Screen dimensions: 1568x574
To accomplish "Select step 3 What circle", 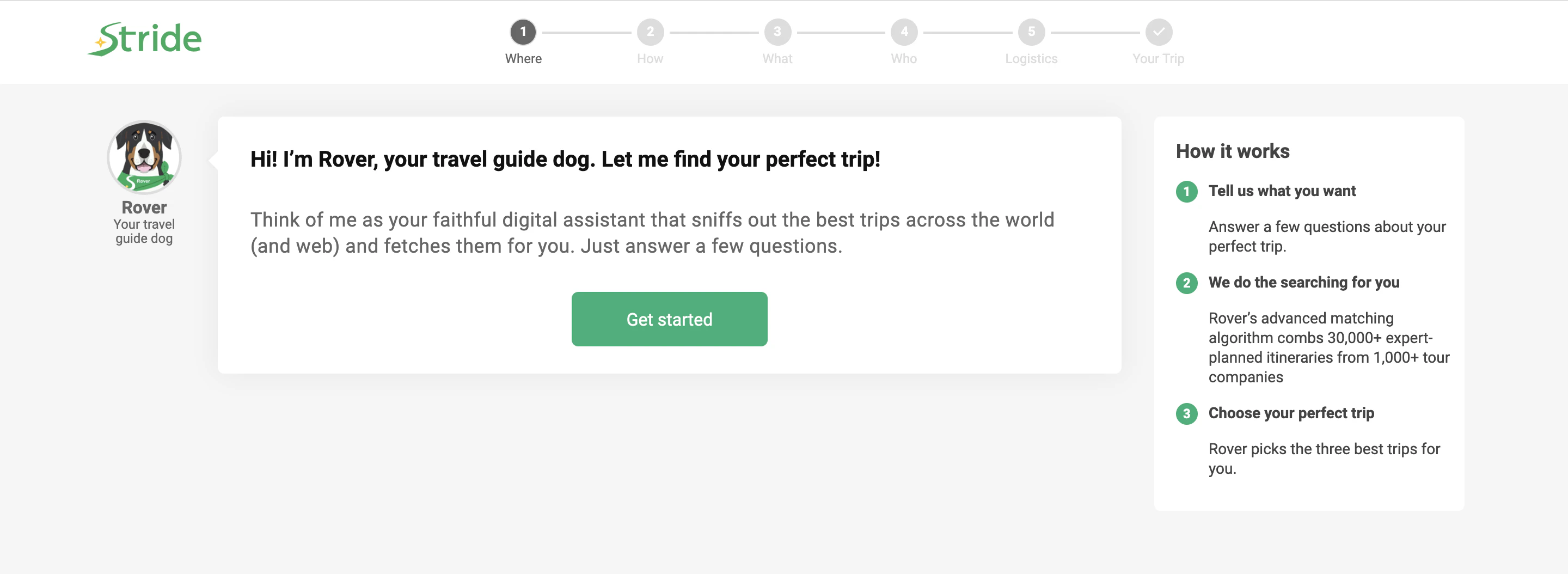I will pos(777,33).
